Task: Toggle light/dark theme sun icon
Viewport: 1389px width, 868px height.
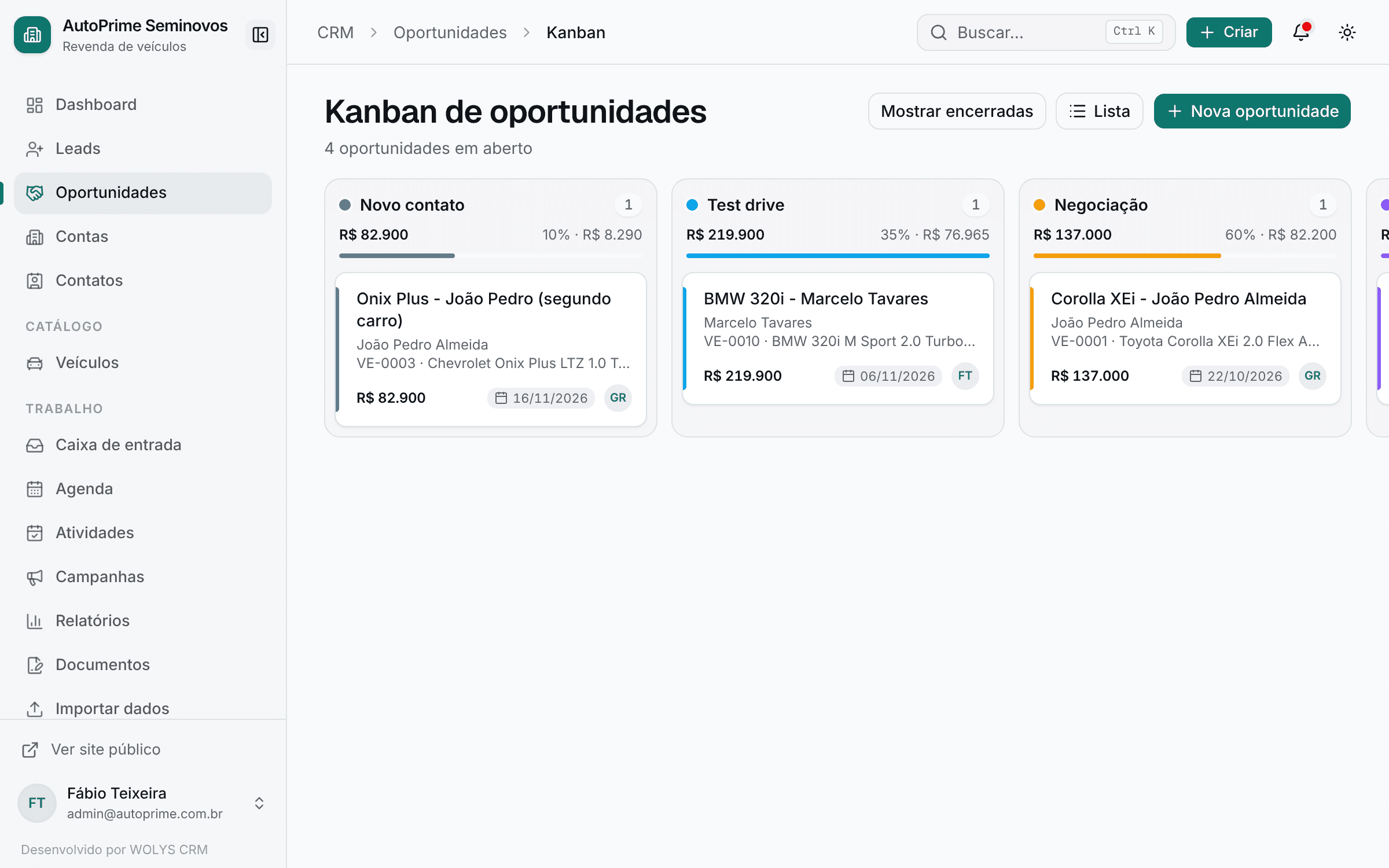Action: tap(1347, 32)
